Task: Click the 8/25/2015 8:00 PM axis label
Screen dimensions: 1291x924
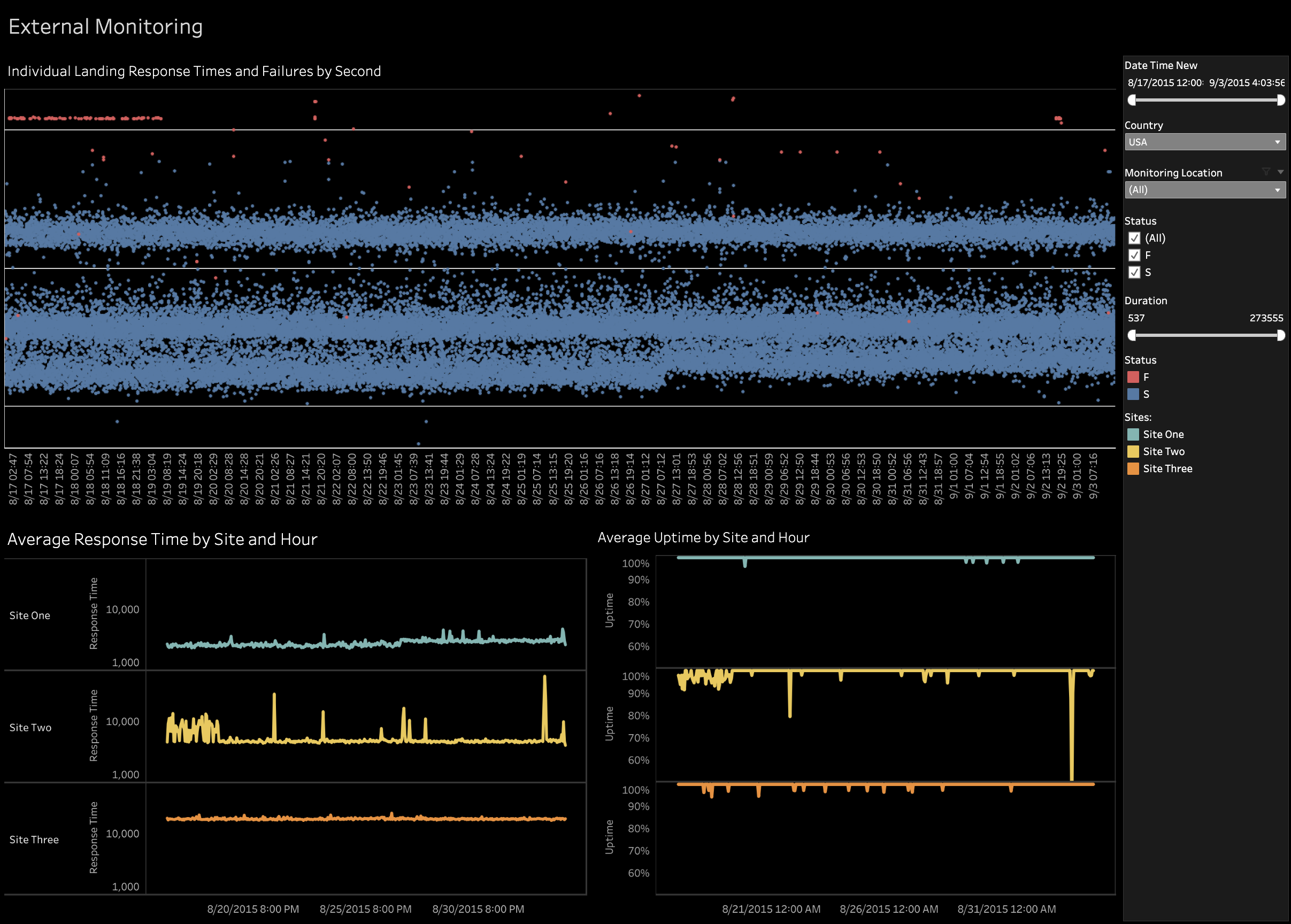Action: (x=366, y=909)
